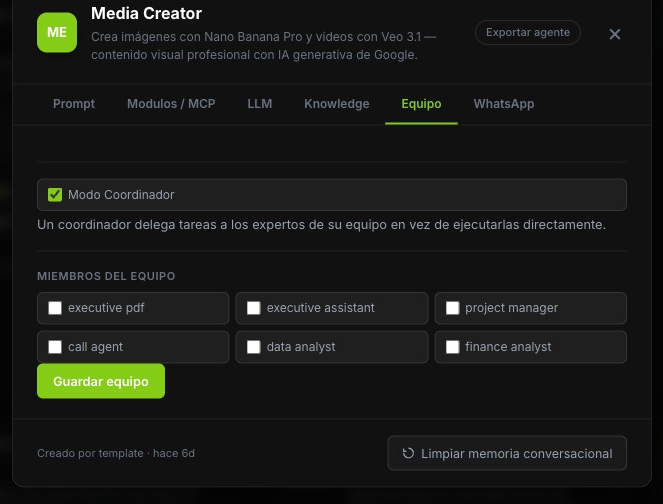
Task: Select the Equipo tab
Action: (x=421, y=104)
